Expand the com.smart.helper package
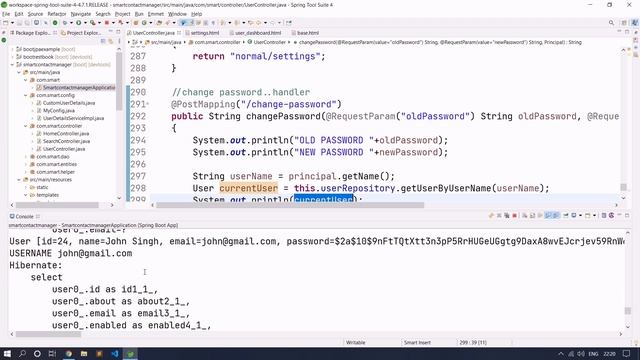Screen dimensions: 640x360 point(26,172)
